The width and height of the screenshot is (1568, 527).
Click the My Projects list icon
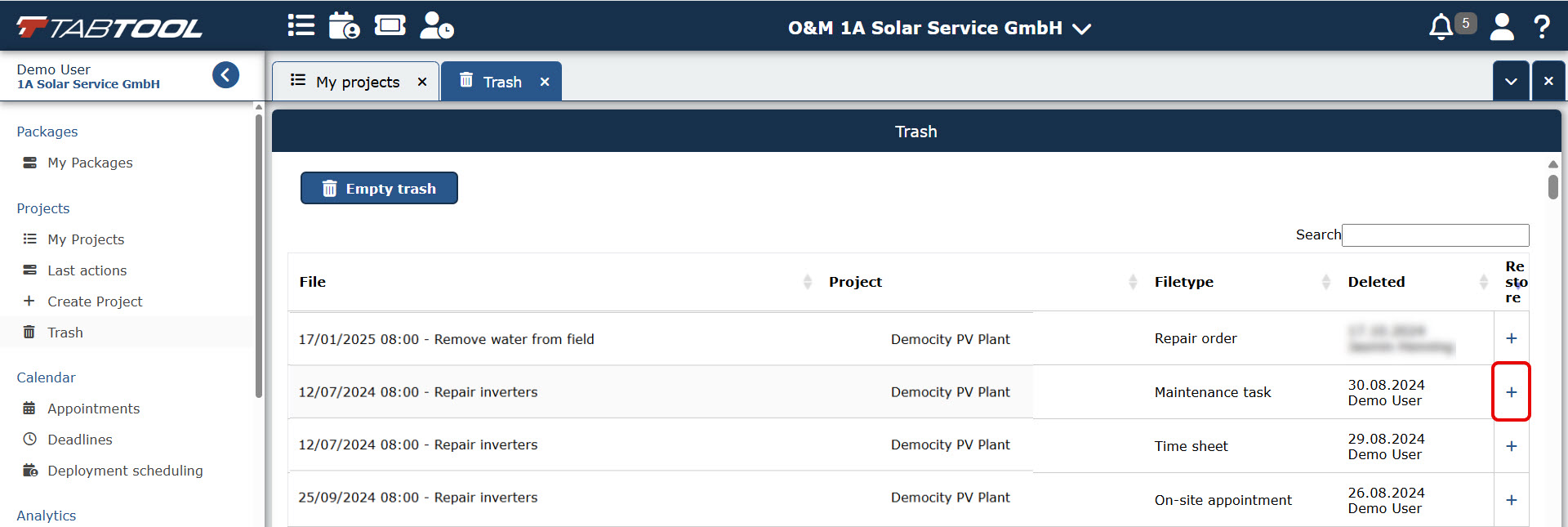coord(29,239)
